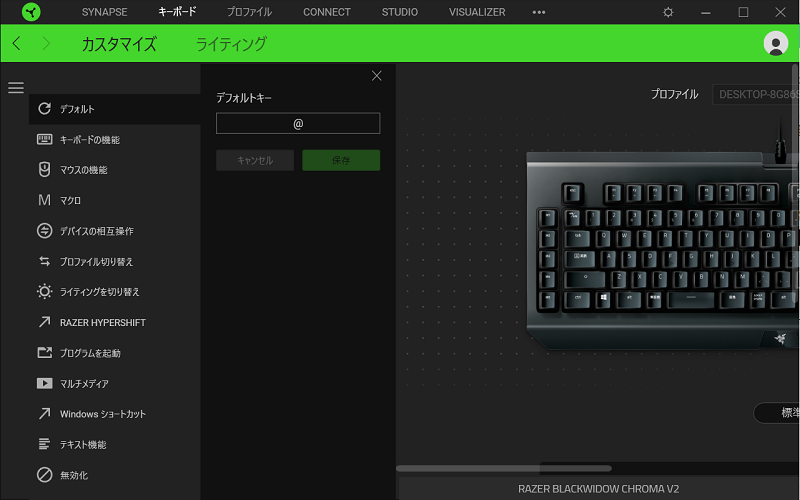800x500 pixels.
Task: Select the デフォルト reset icon in sidebar
Action: click(44, 109)
